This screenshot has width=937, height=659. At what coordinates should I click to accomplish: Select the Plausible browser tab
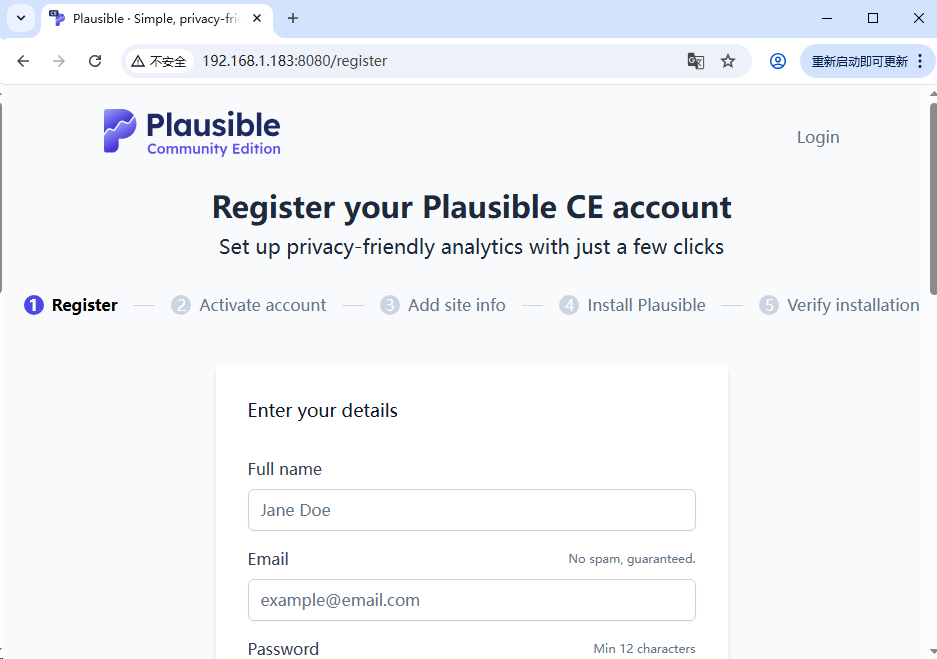(150, 18)
